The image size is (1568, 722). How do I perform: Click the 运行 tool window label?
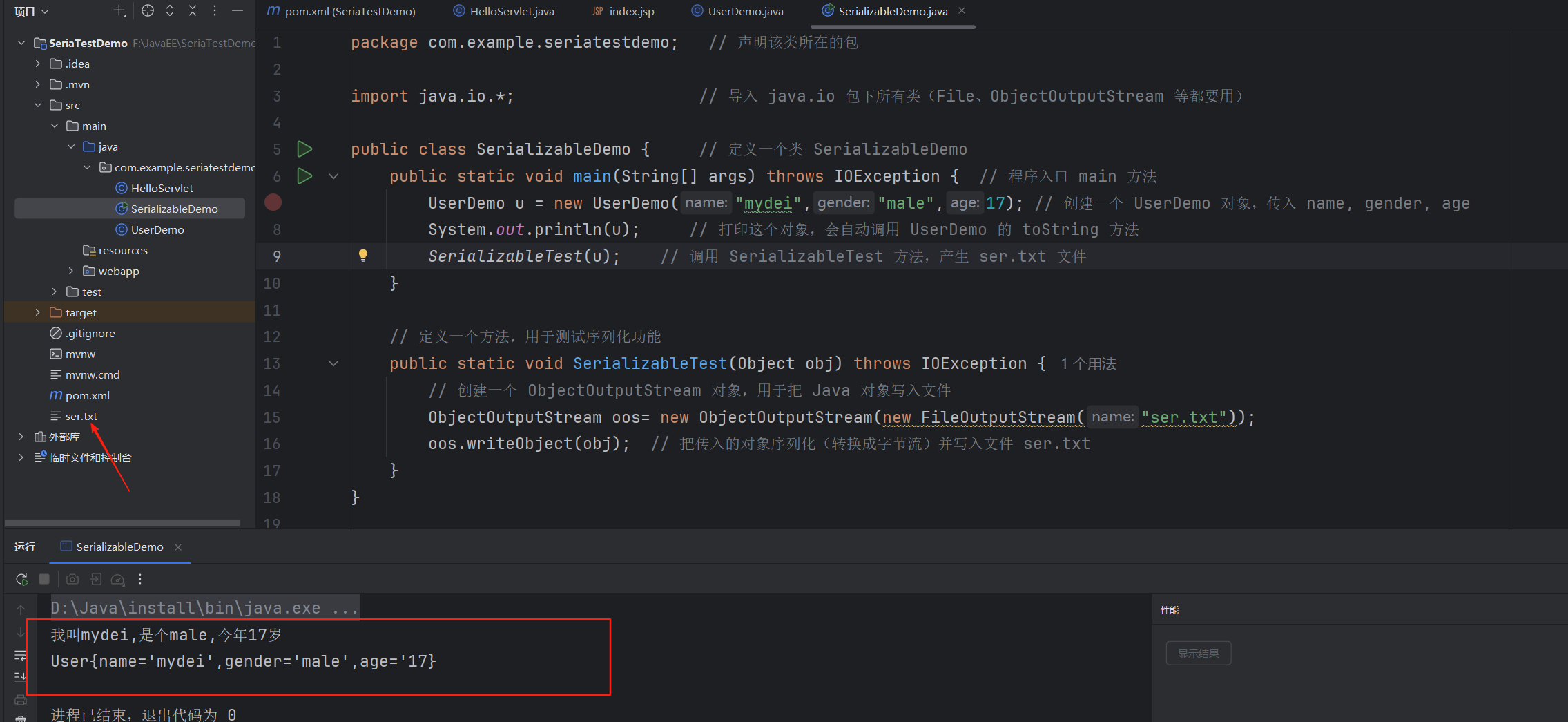pos(25,547)
